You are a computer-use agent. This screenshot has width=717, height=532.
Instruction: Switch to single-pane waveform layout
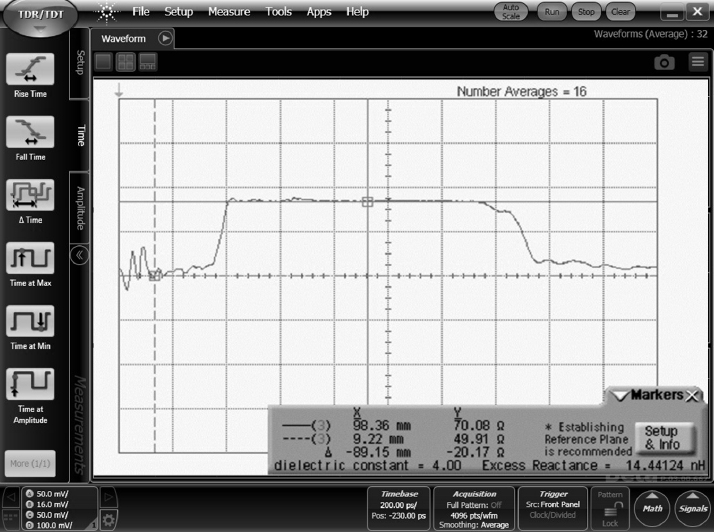click(103, 62)
